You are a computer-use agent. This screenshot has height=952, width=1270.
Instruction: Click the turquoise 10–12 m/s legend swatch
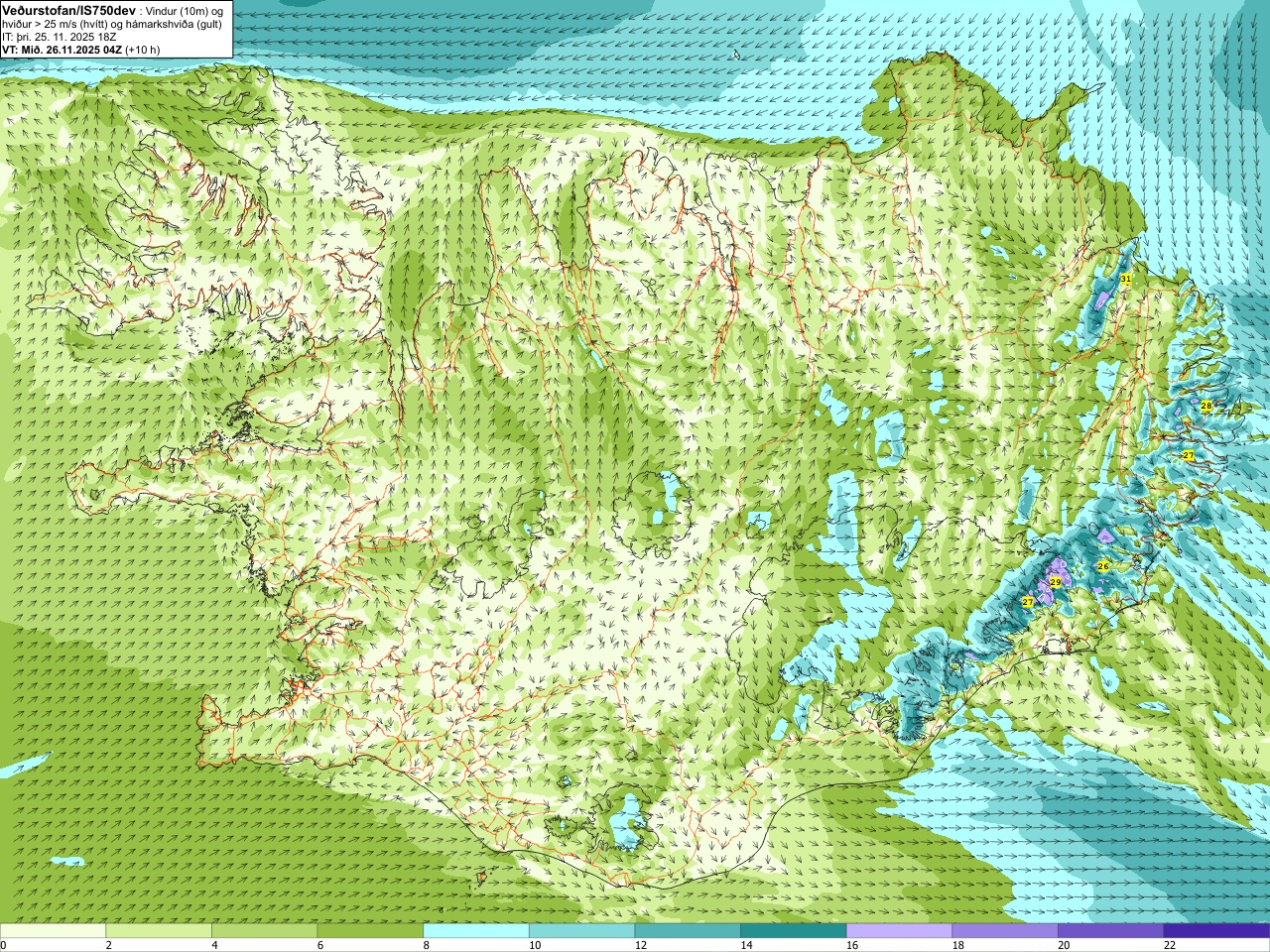[581, 931]
